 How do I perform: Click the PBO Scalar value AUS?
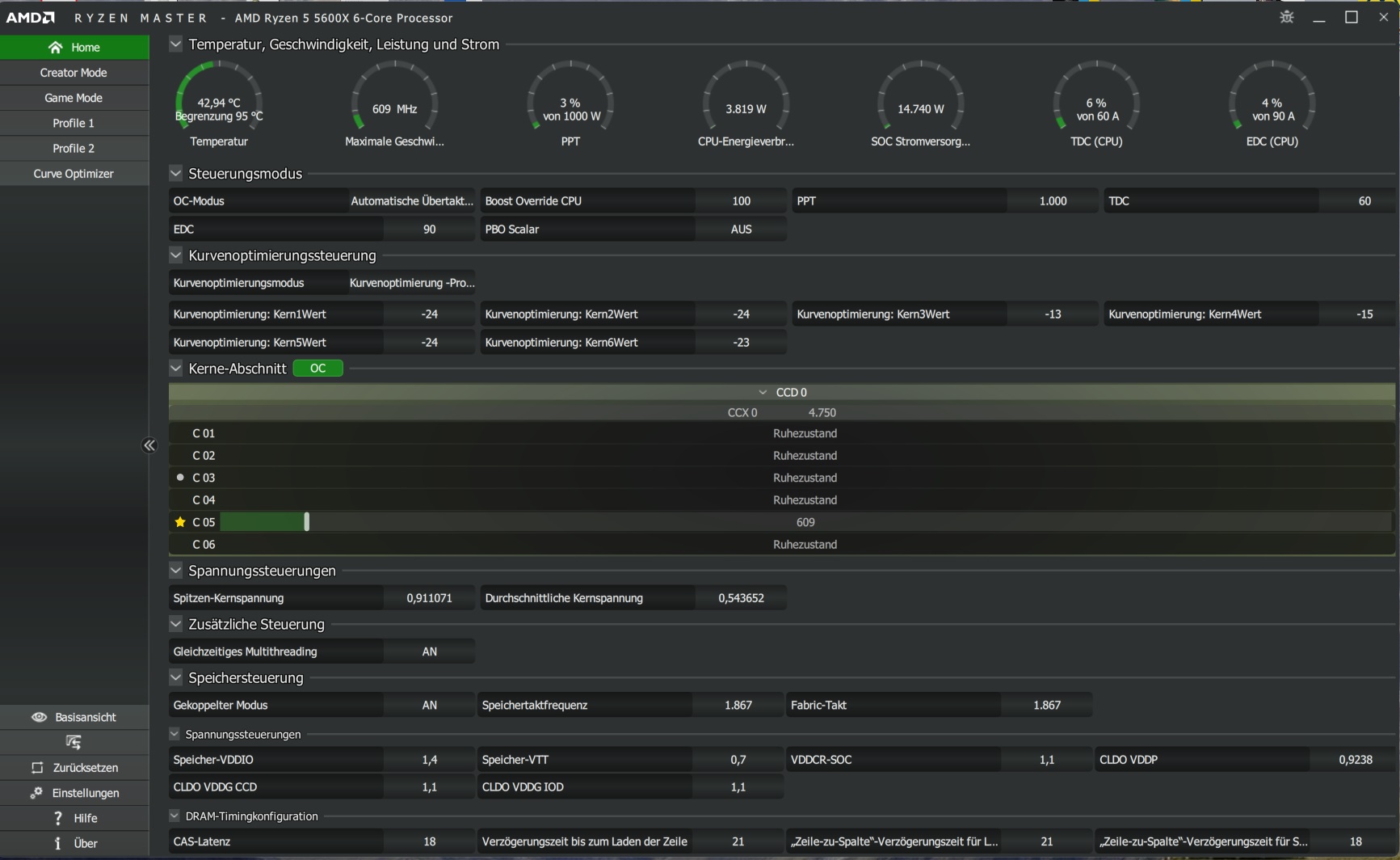click(741, 229)
